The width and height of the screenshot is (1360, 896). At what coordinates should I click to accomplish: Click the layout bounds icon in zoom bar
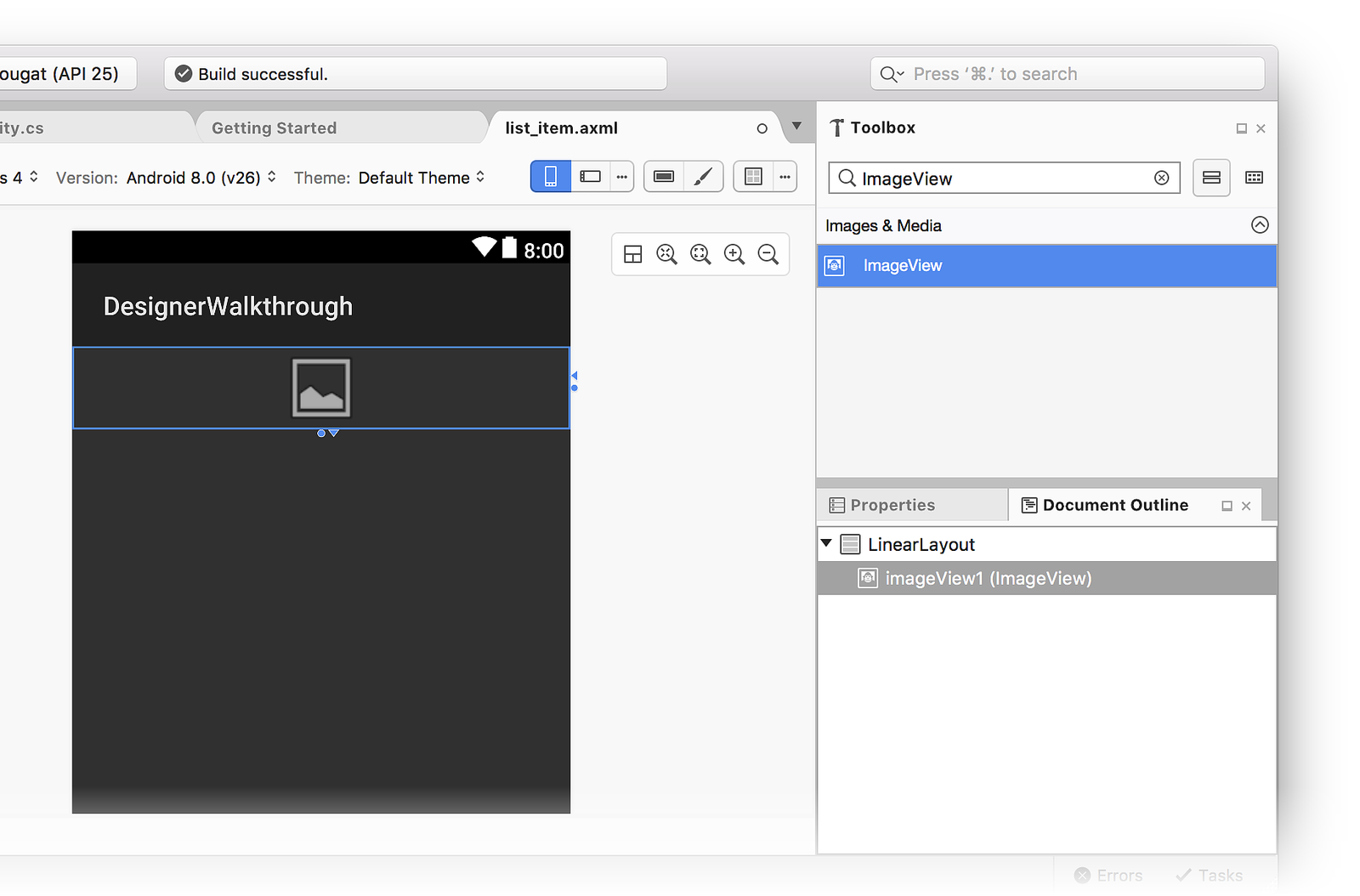pos(633,254)
